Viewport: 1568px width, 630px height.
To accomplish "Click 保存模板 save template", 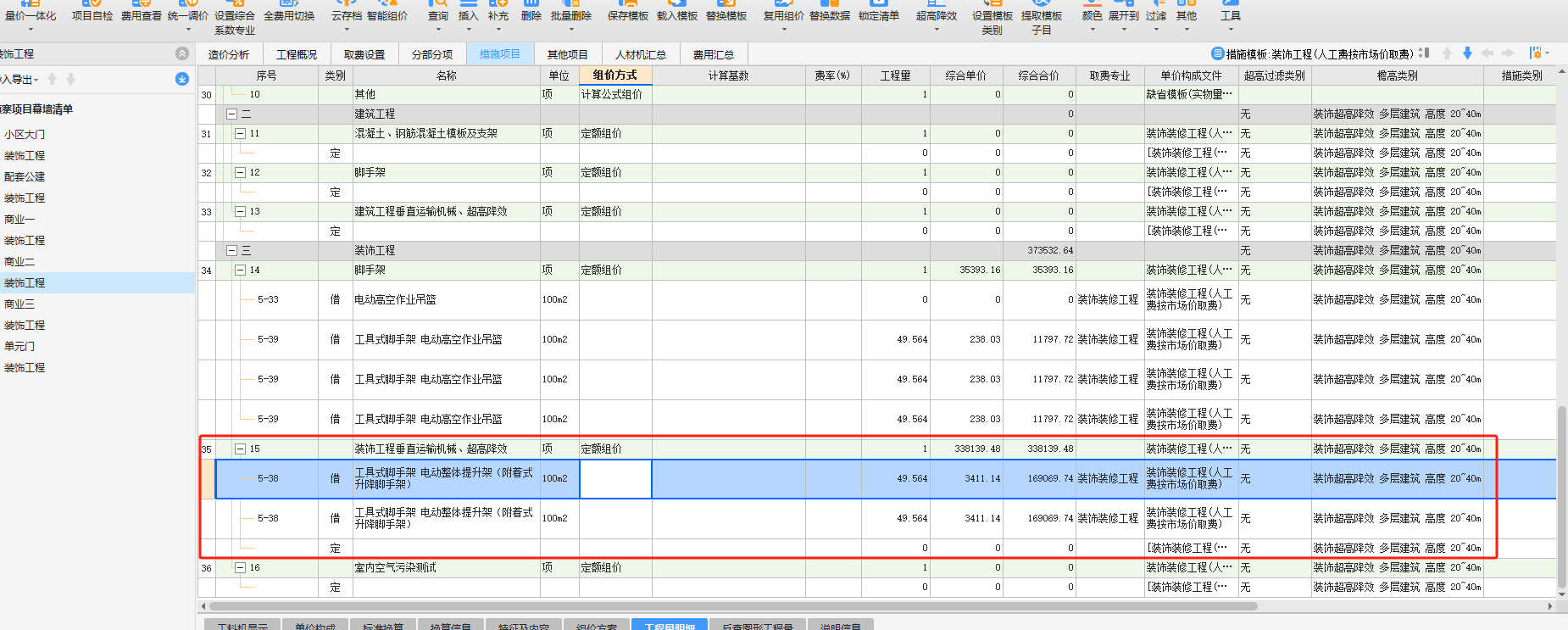I will 628,11.
